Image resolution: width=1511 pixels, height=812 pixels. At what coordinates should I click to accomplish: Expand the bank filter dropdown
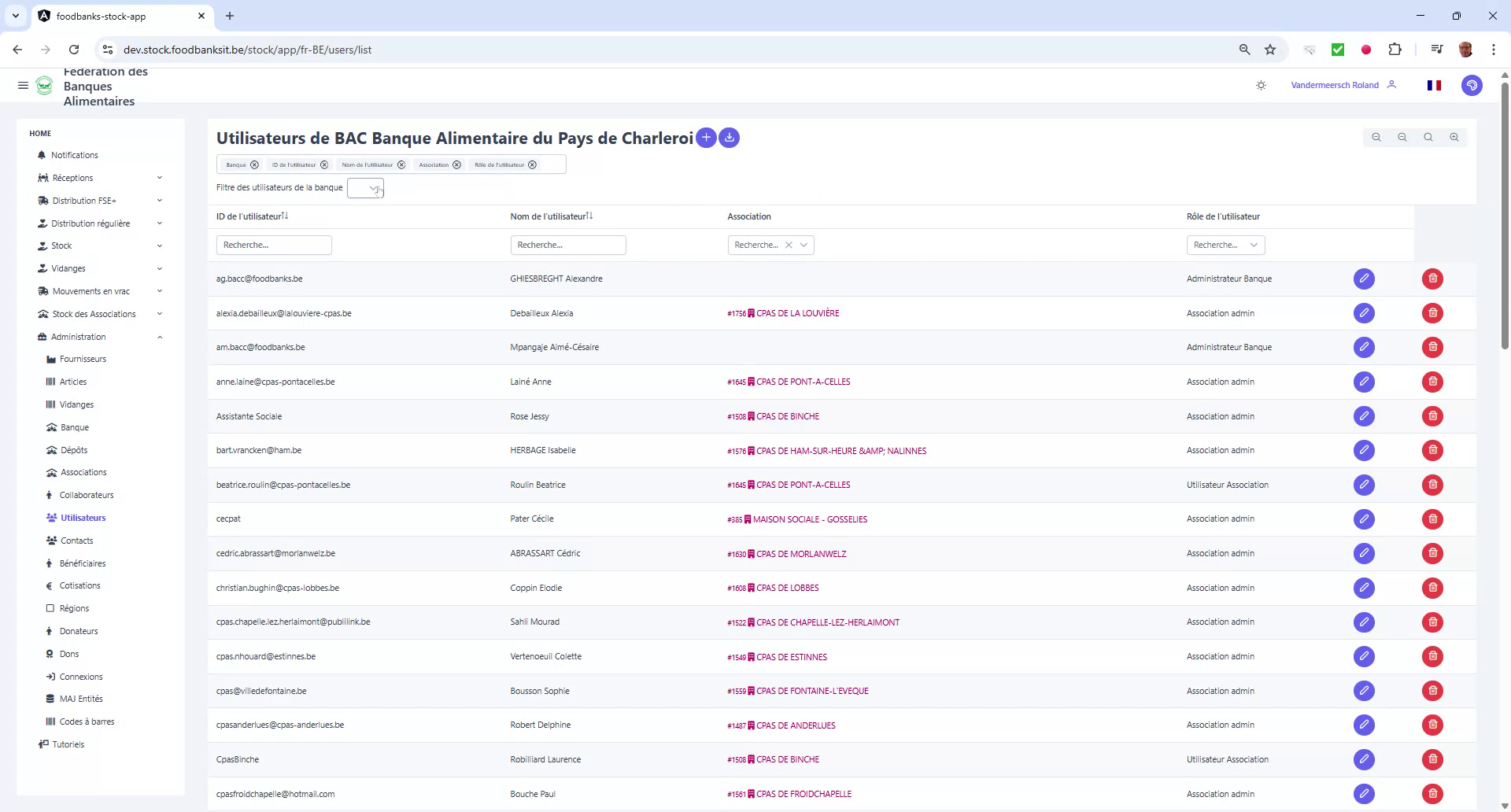coord(366,188)
